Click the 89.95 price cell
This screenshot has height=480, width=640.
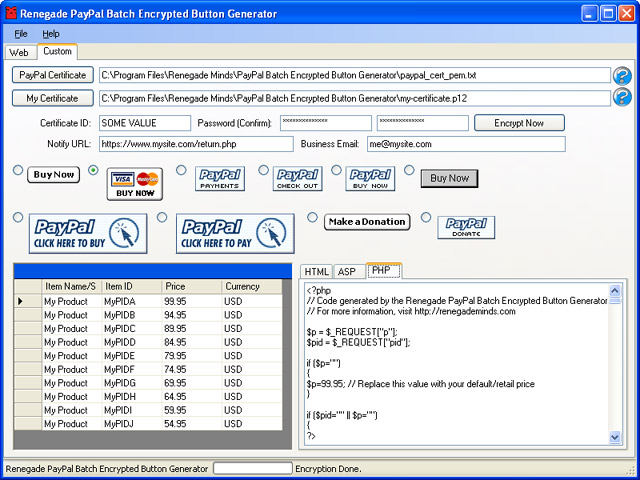192,329
